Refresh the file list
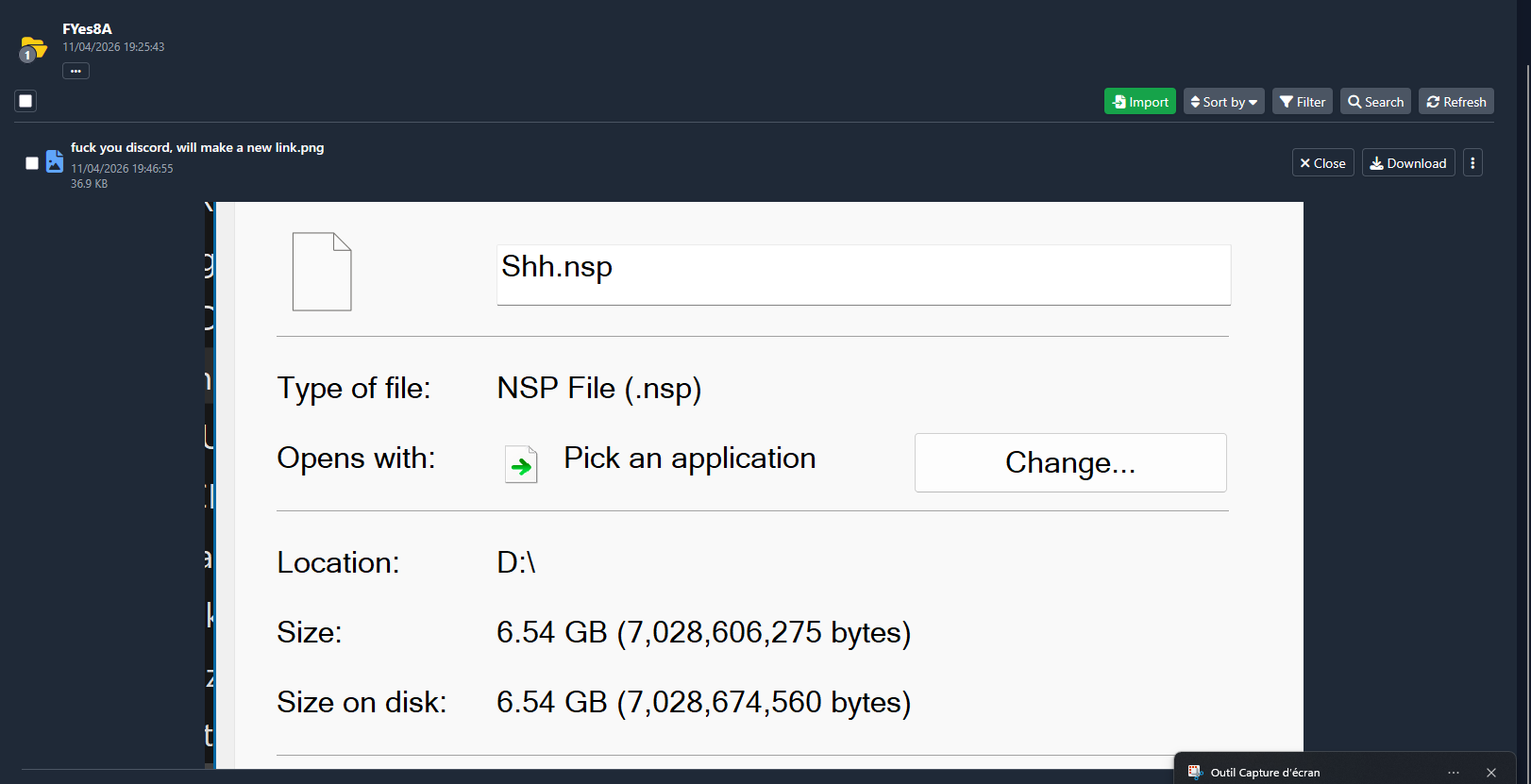The width and height of the screenshot is (1531, 784). [1455, 102]
